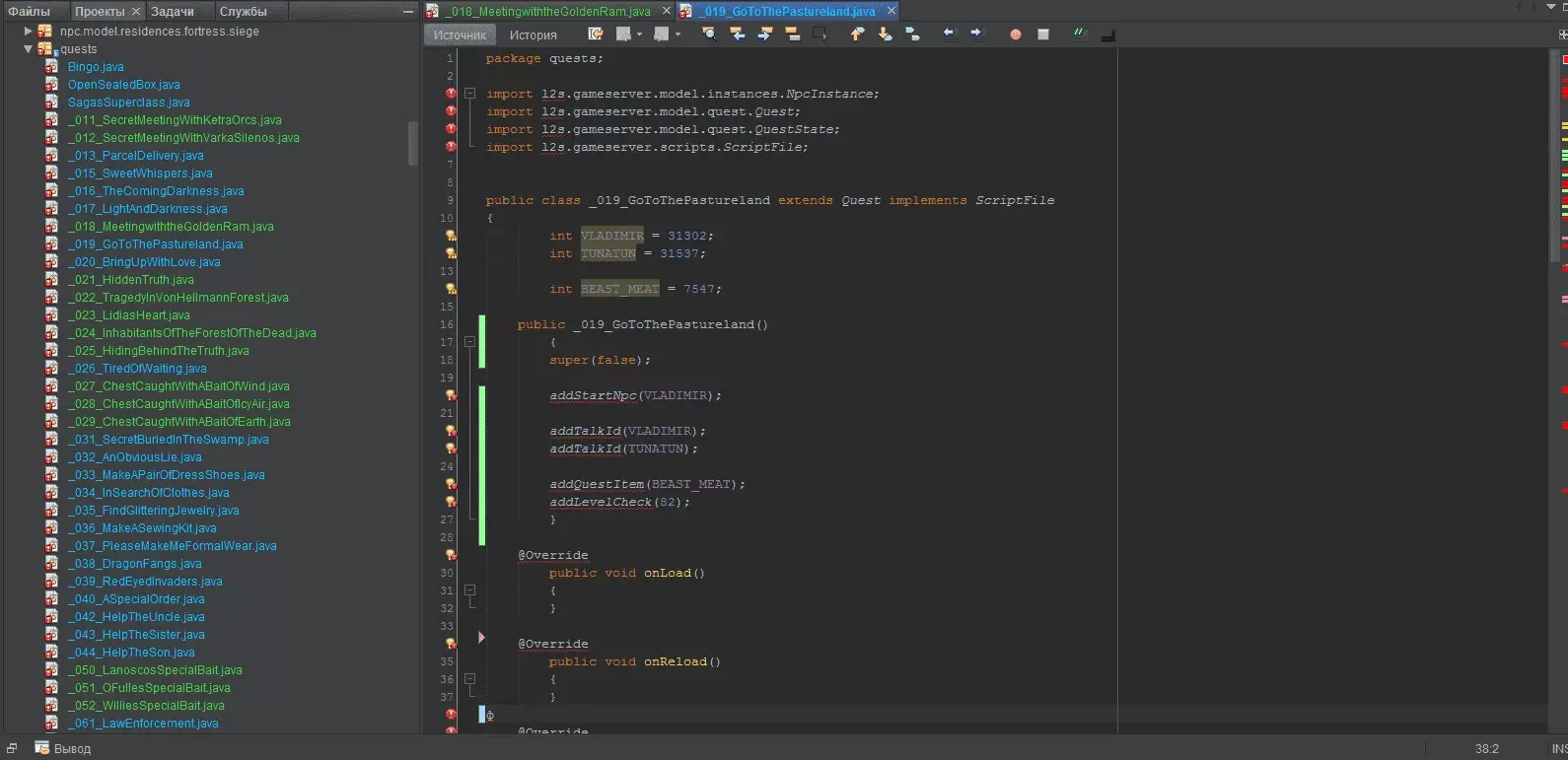
Task: Close _019_GoToThePastureland.java tab
Action: (x=891, y=11)
